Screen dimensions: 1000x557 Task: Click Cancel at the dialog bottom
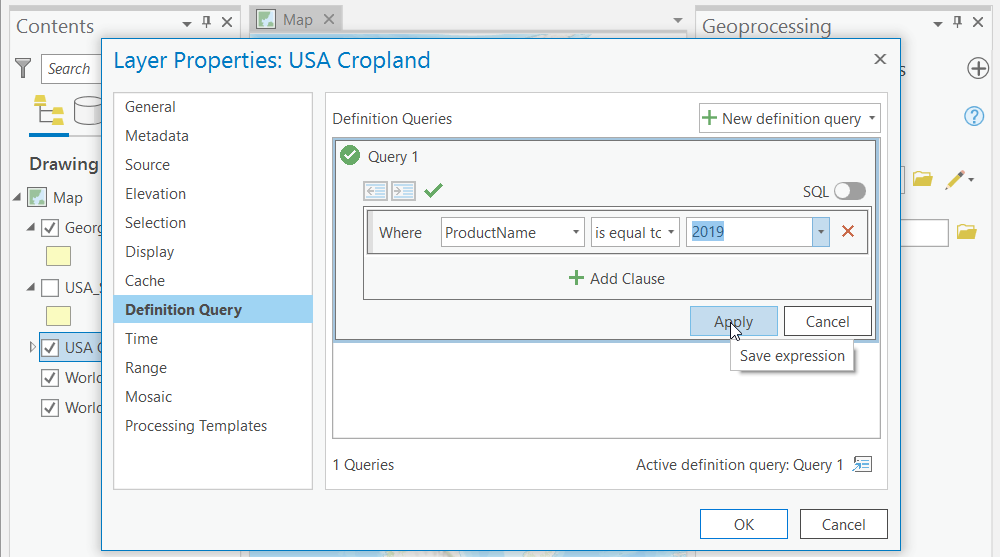coord(843,524)
